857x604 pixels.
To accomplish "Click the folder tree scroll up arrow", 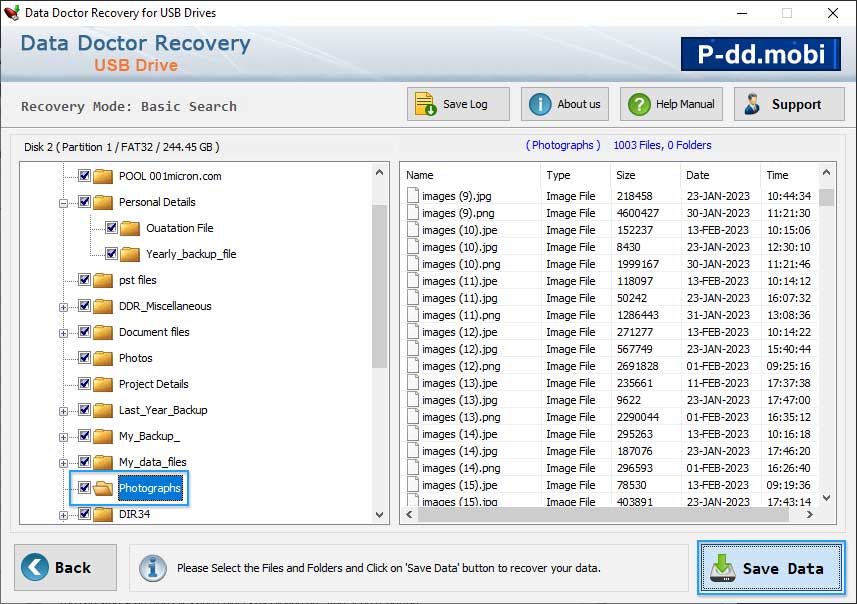I will 379,173.
